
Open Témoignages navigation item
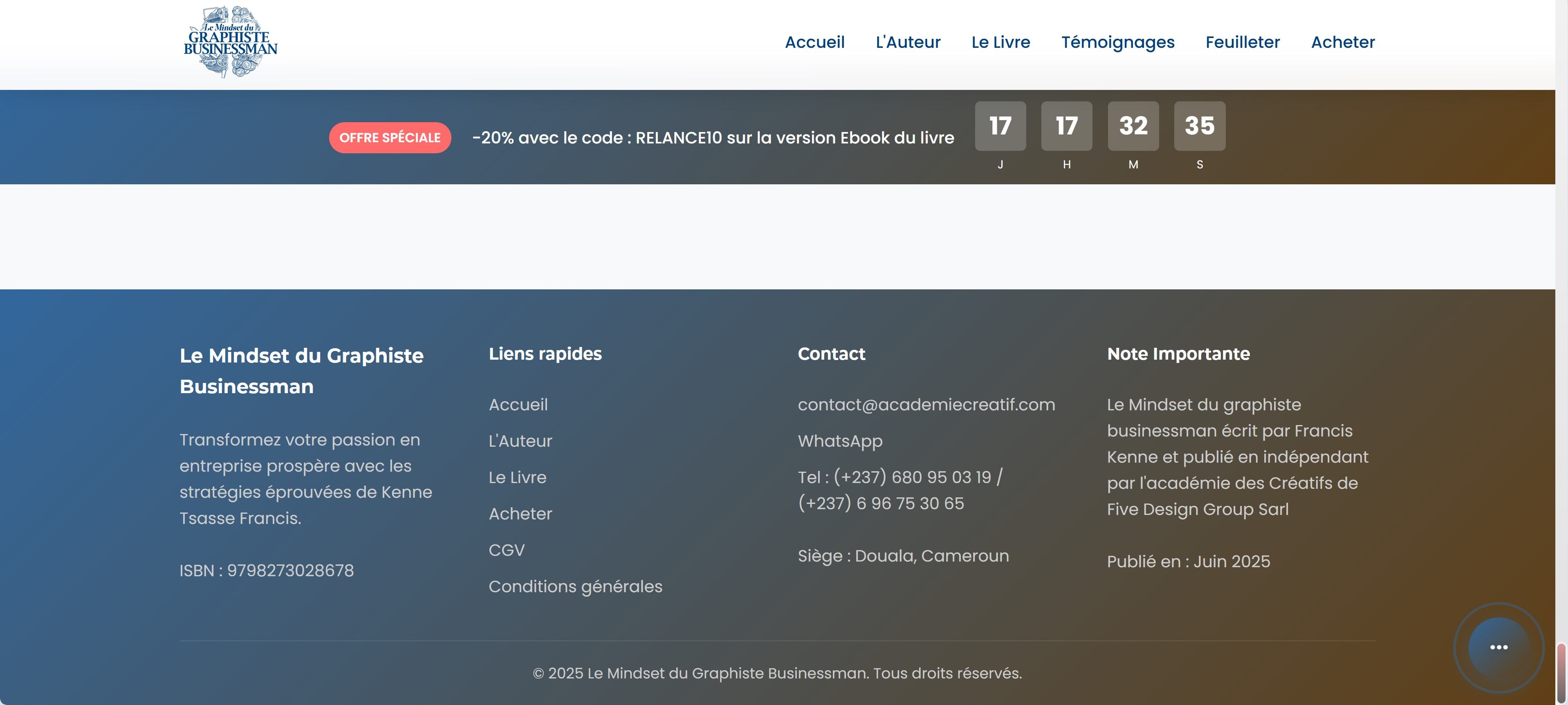coord(1117,42)
